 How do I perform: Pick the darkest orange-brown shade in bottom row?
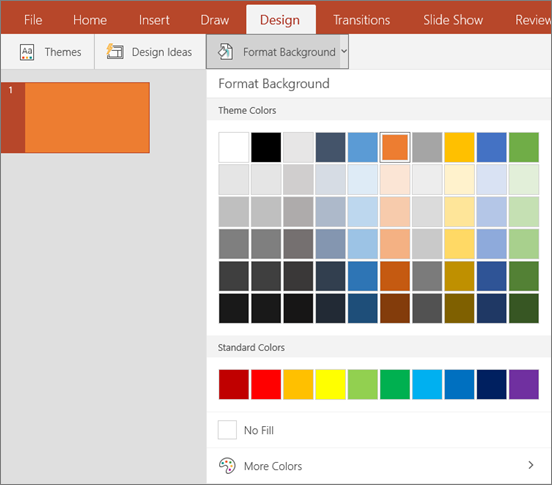click(395, 308)
